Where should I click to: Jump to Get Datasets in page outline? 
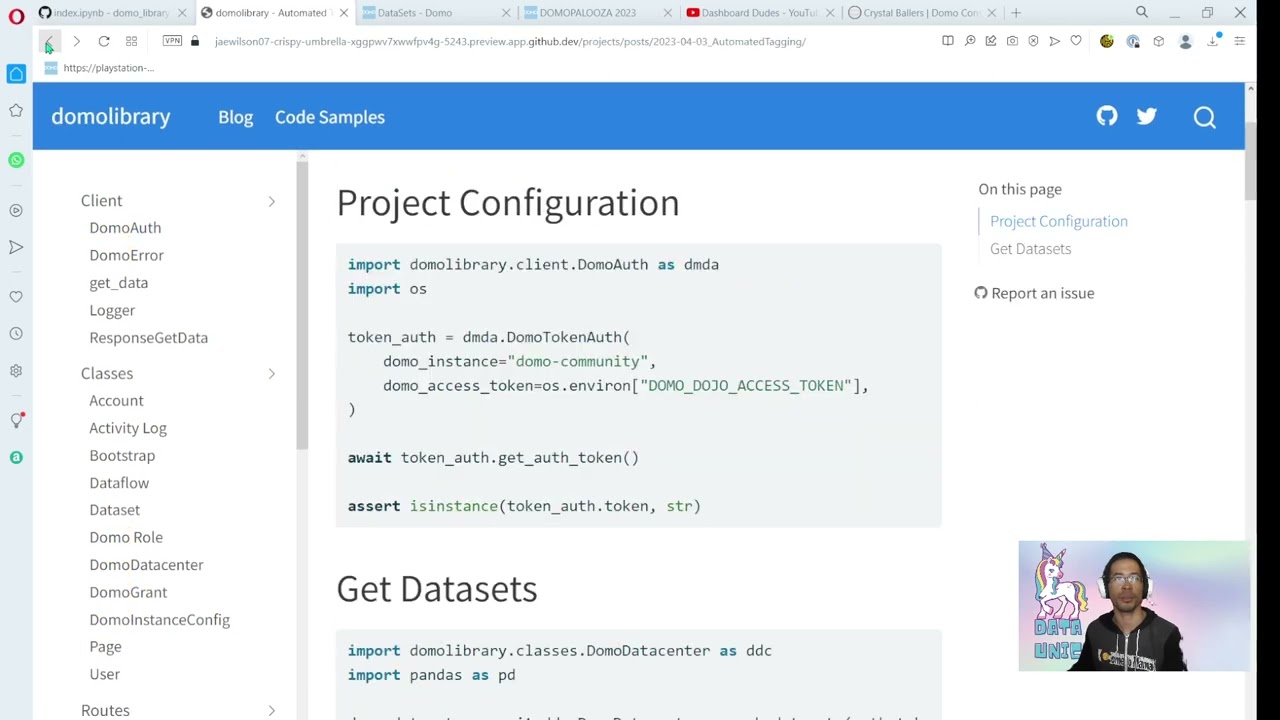1030,249
